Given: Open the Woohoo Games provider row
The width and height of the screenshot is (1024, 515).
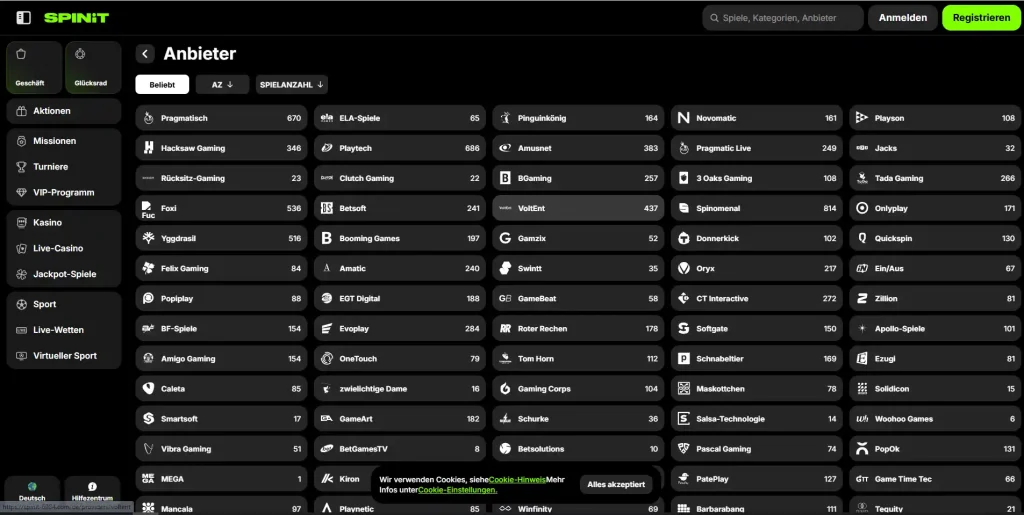Looking at the screenshot, I should 935,418.
